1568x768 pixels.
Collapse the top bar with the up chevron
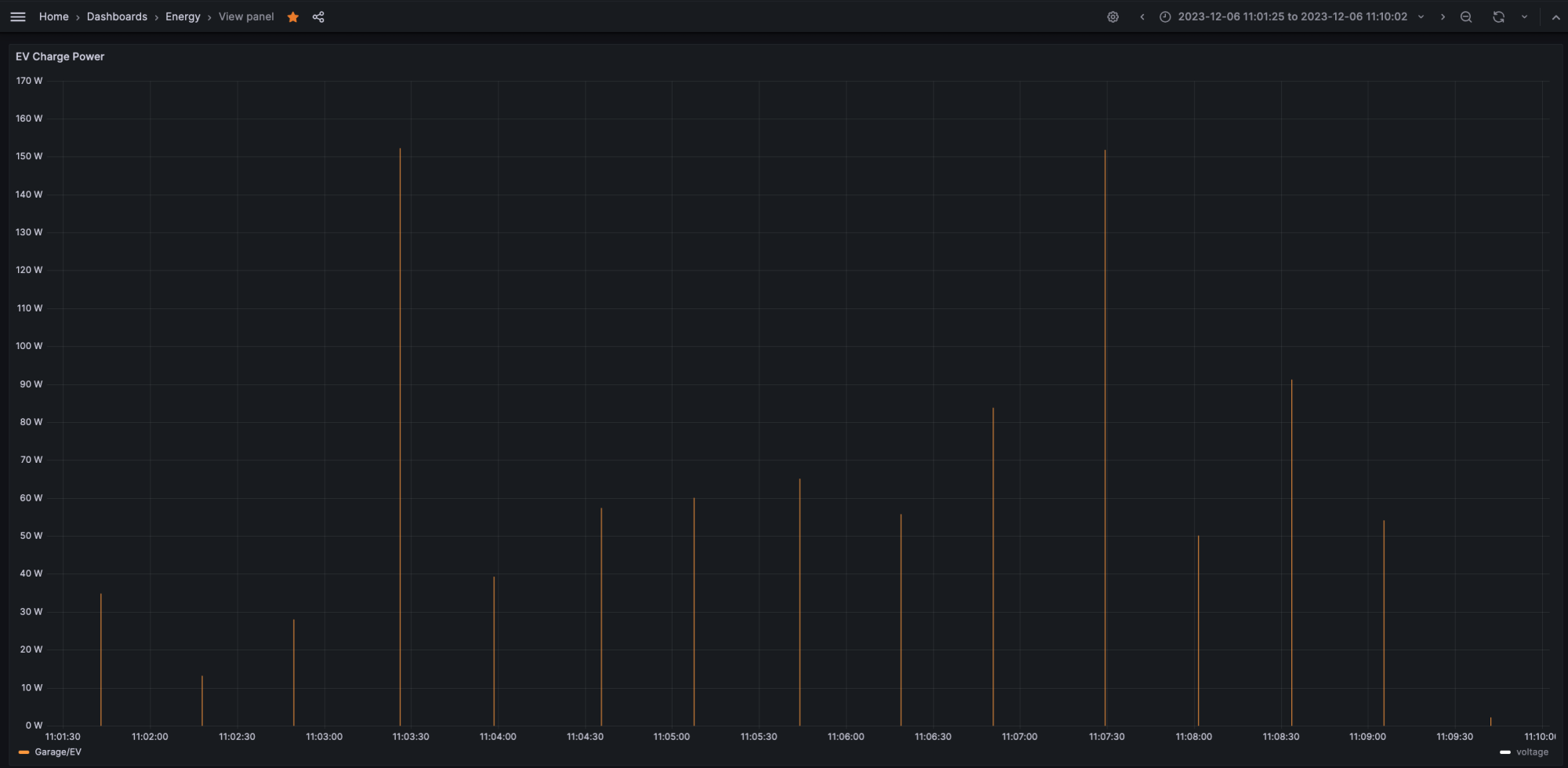1556,16
